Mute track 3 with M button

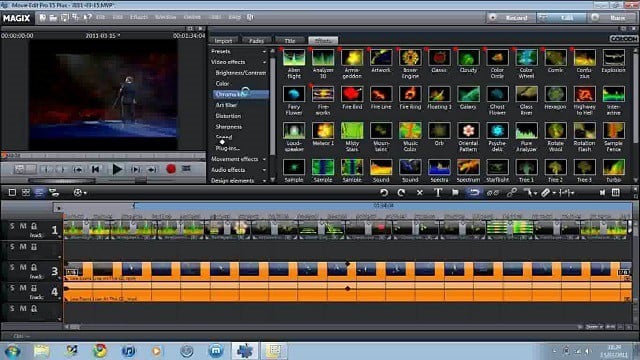(x=23, y=267)
